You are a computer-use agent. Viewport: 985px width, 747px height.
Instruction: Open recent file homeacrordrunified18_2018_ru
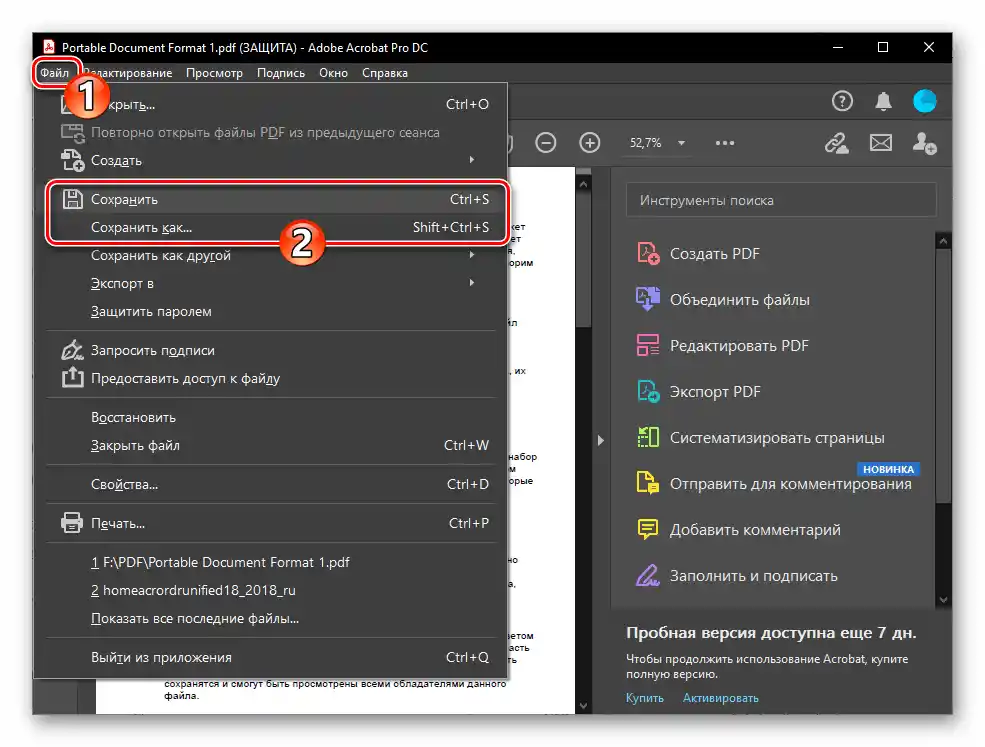point(271,590)
